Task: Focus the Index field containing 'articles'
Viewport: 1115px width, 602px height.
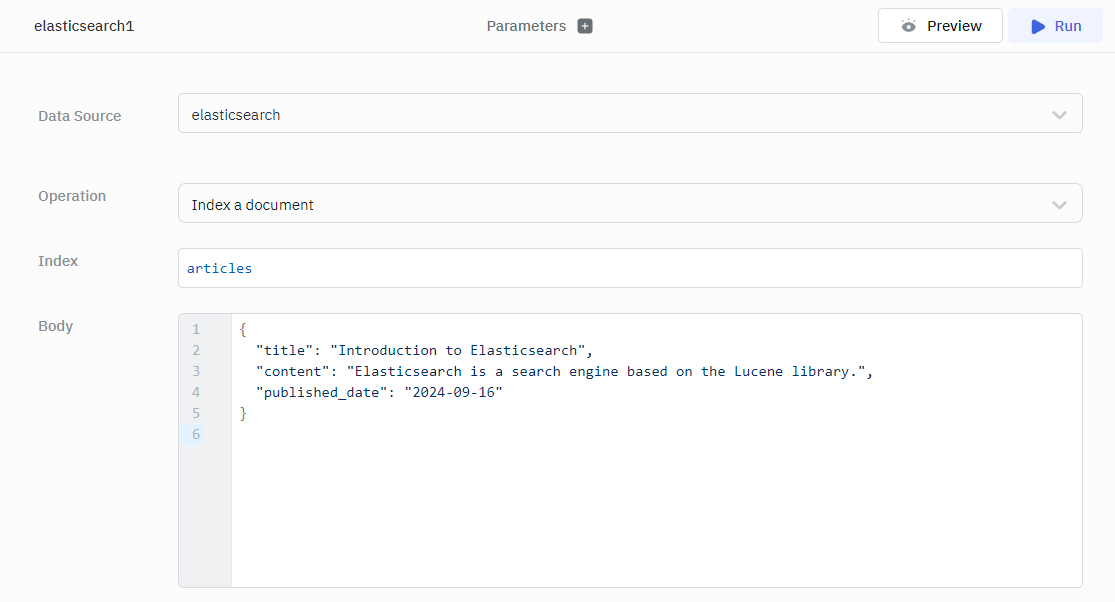Action: click(x=630, y=268)
